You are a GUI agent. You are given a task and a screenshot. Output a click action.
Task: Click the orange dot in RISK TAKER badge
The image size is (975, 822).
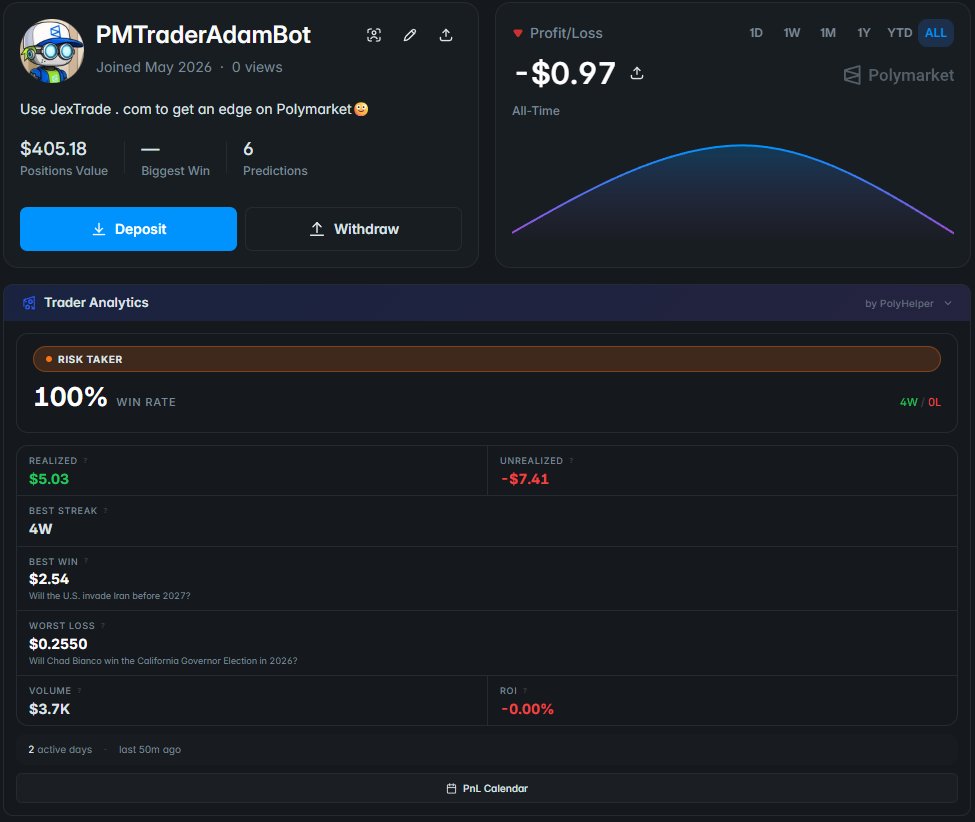(x=49, y=359)
